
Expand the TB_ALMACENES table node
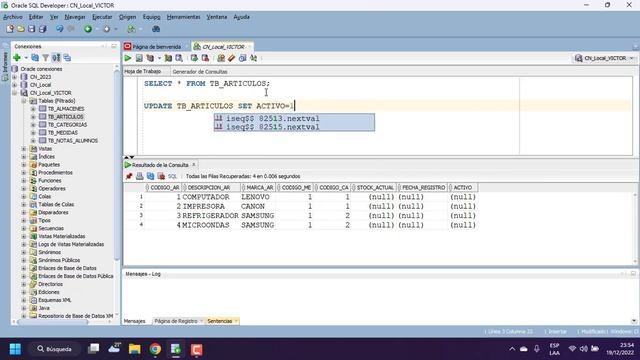point(33,109)
